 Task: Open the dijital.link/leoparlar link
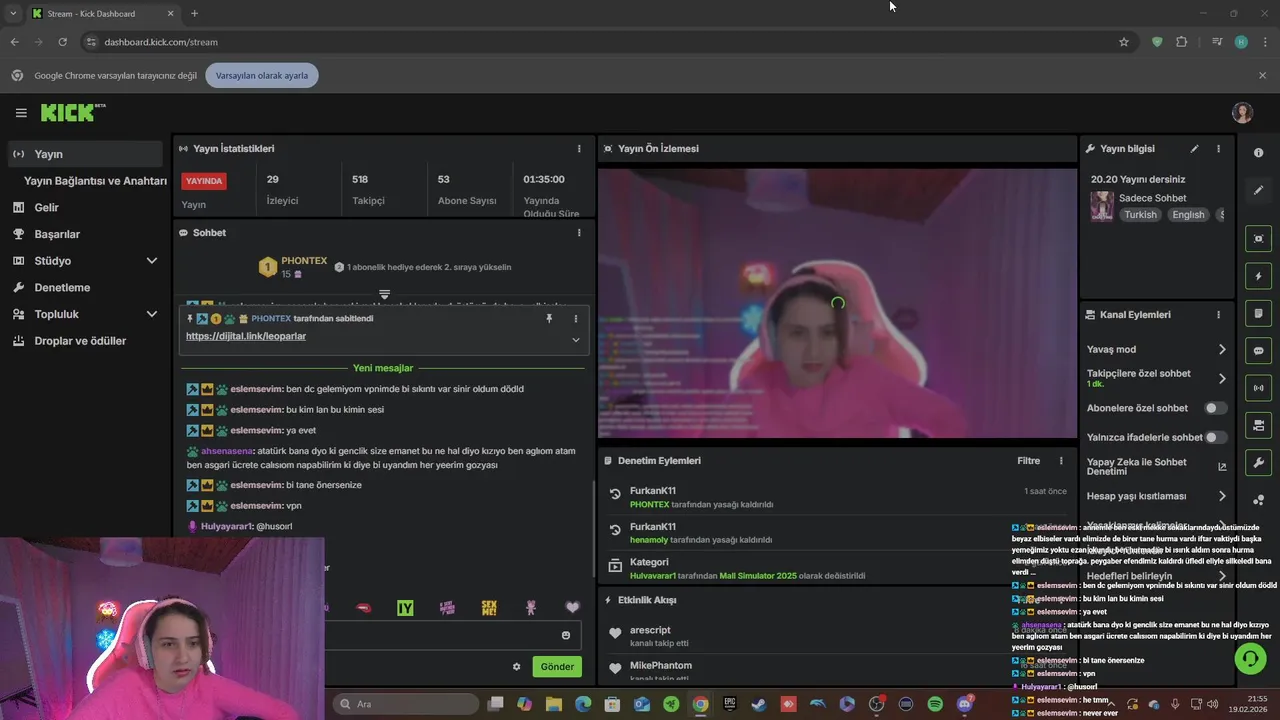point(246,336)
